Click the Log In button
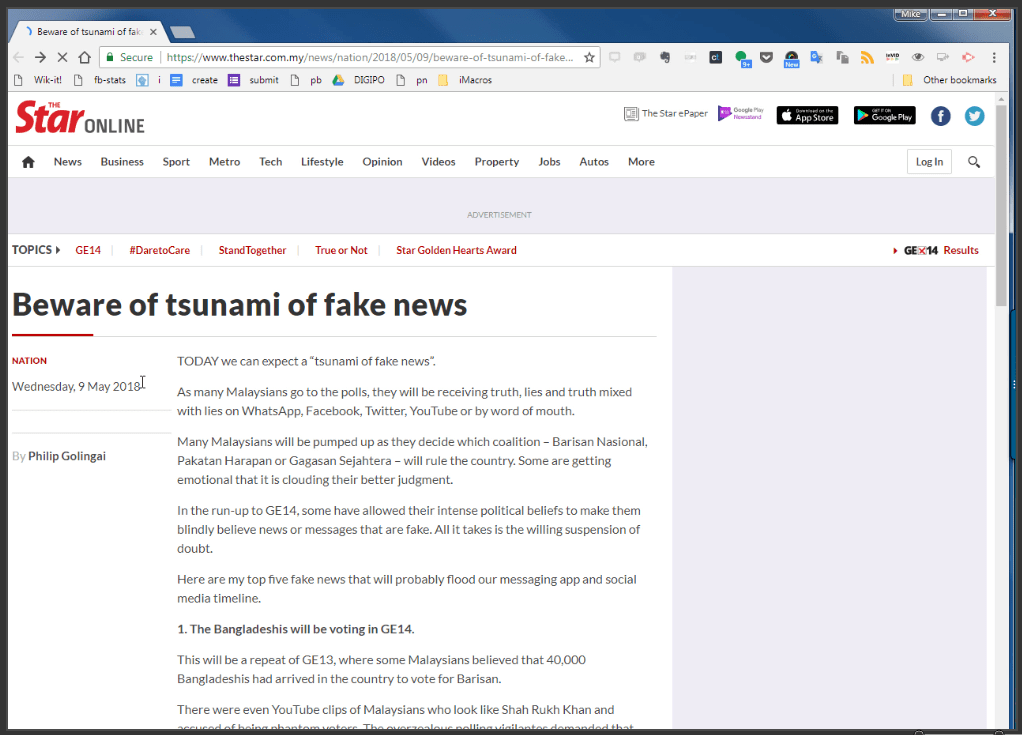The width and height of the screenshot is (1022, 735). (929, 162)
